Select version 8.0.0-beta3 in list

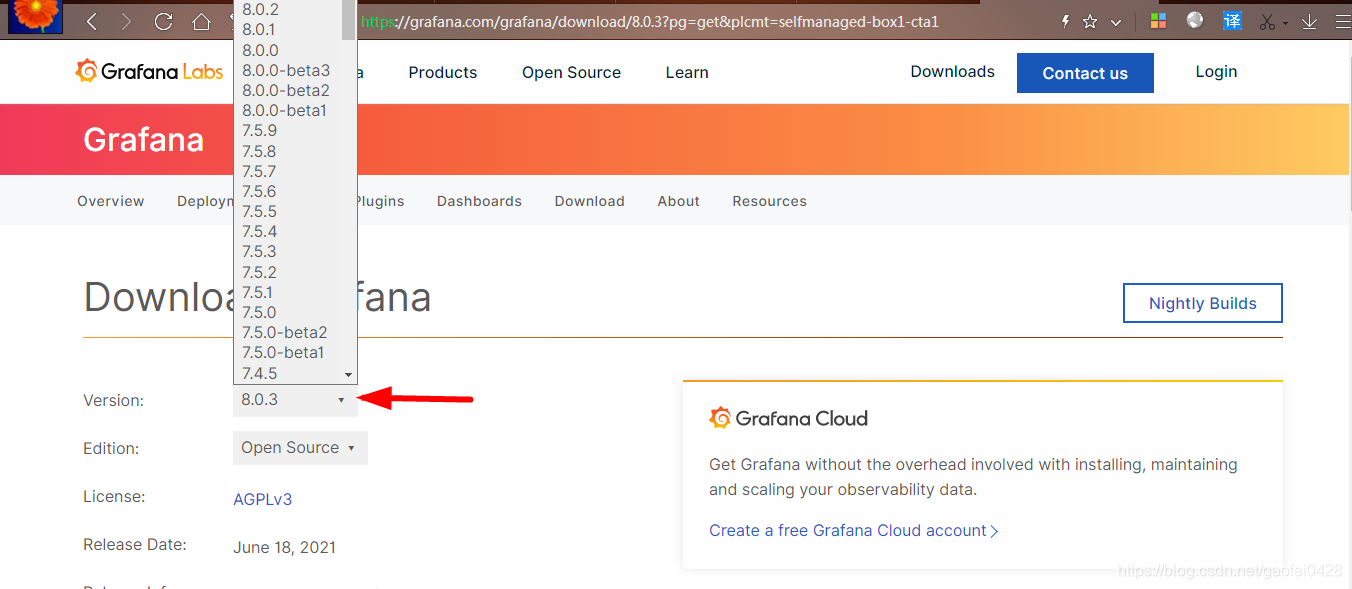click(288, 70)
